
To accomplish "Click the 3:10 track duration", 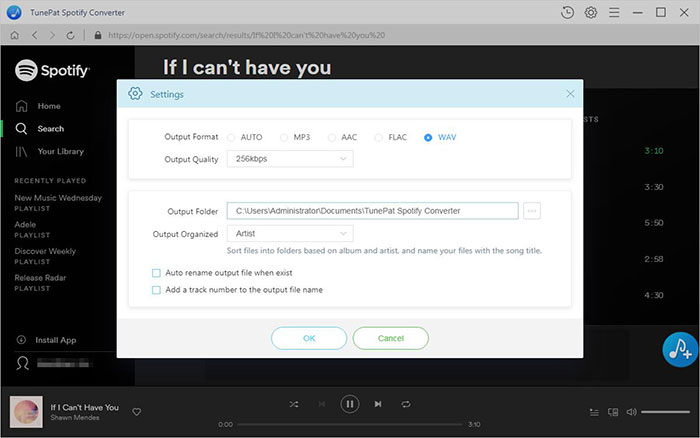I will click(x=654, y=151).
